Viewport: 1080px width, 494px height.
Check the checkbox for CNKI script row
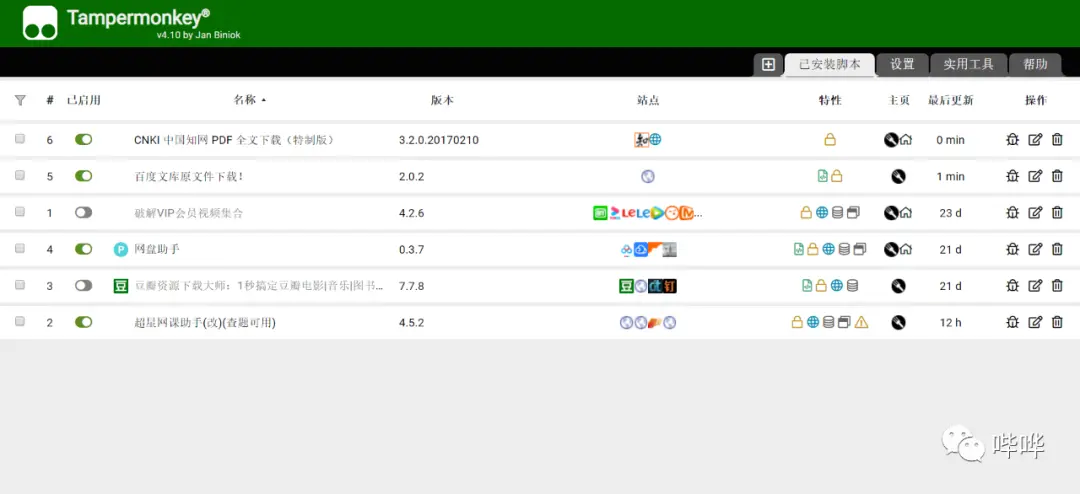coord(20,139)
